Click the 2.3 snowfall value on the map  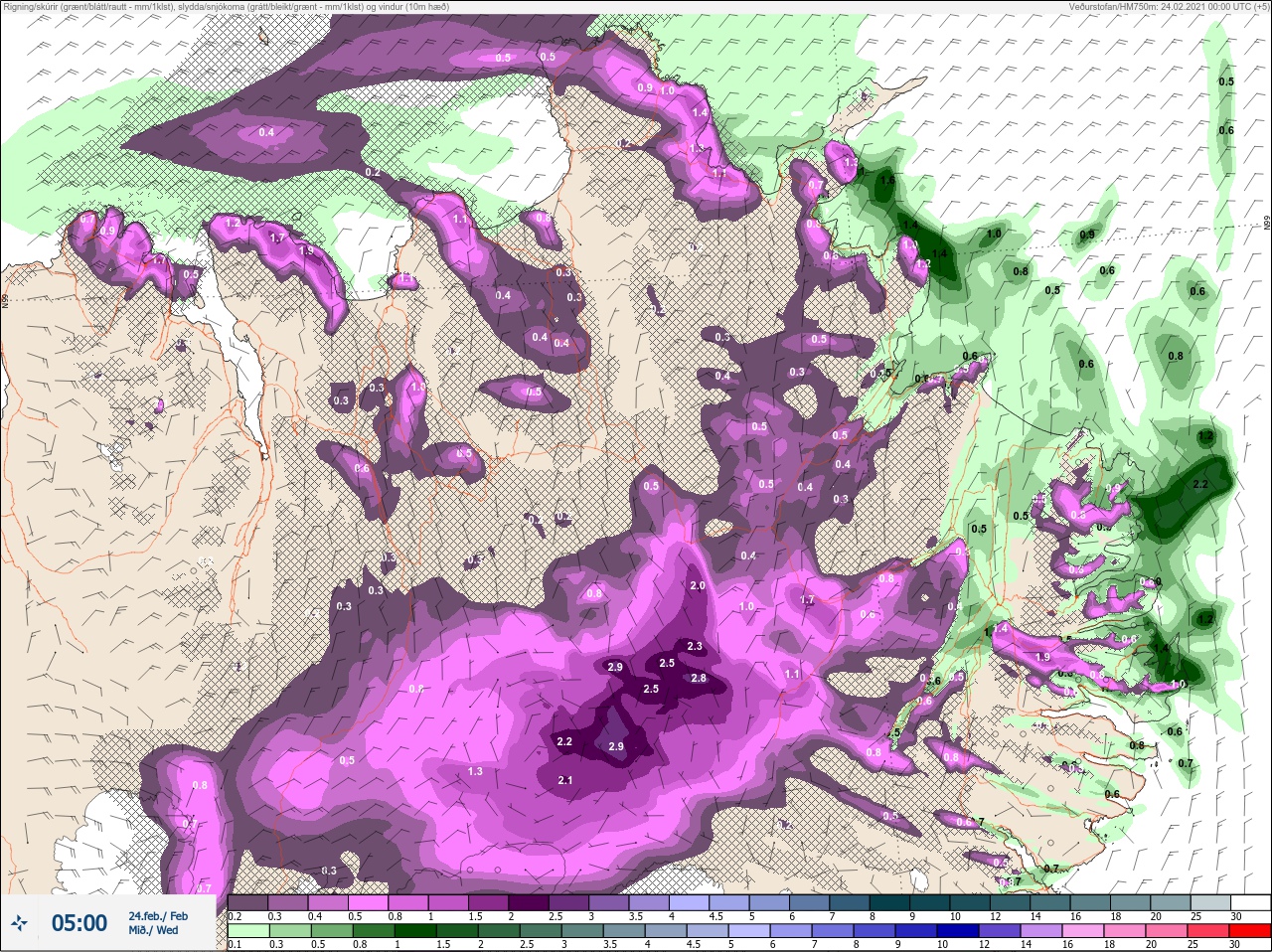695,647
